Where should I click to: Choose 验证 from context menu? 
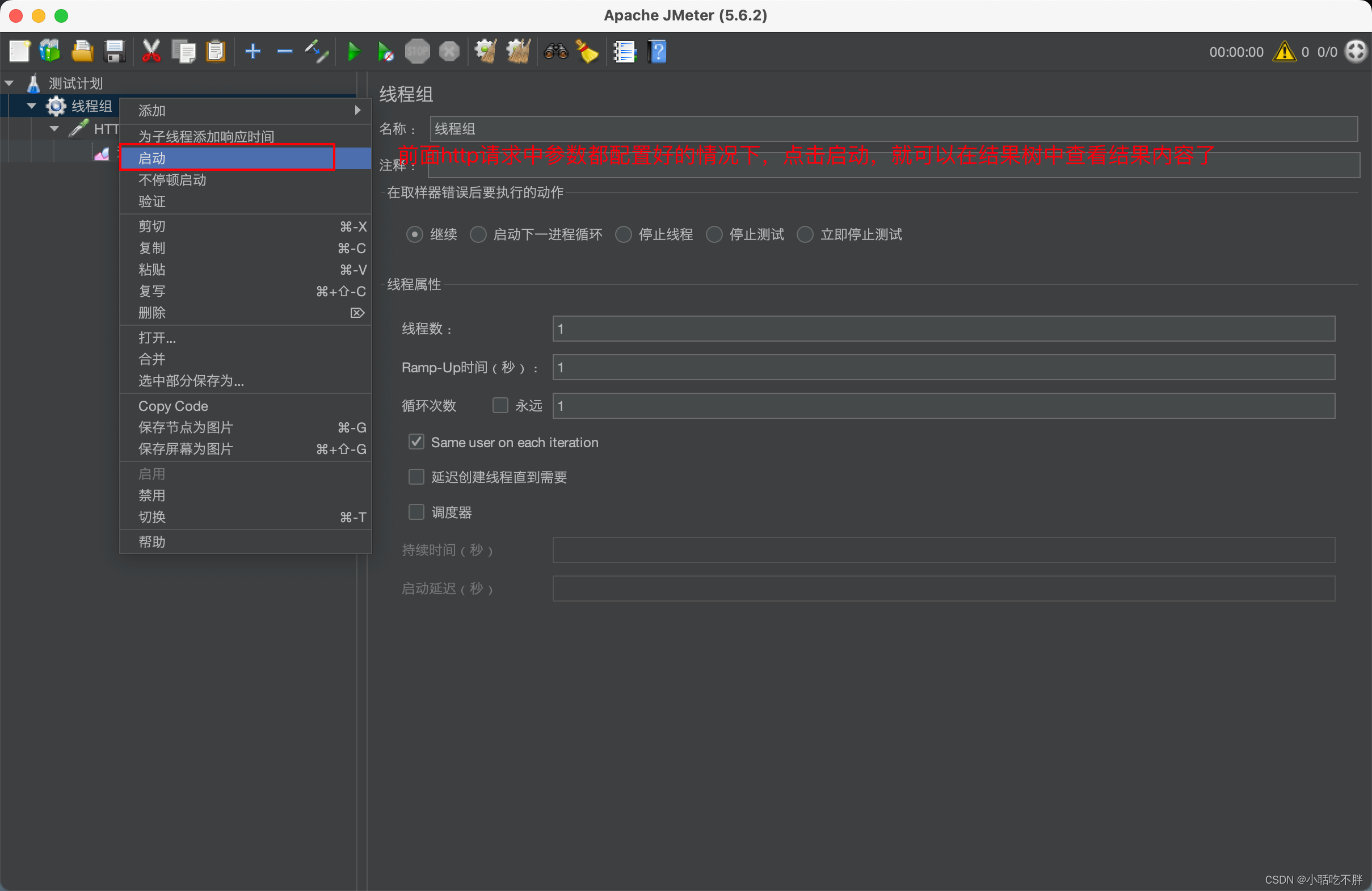(245, 201)
